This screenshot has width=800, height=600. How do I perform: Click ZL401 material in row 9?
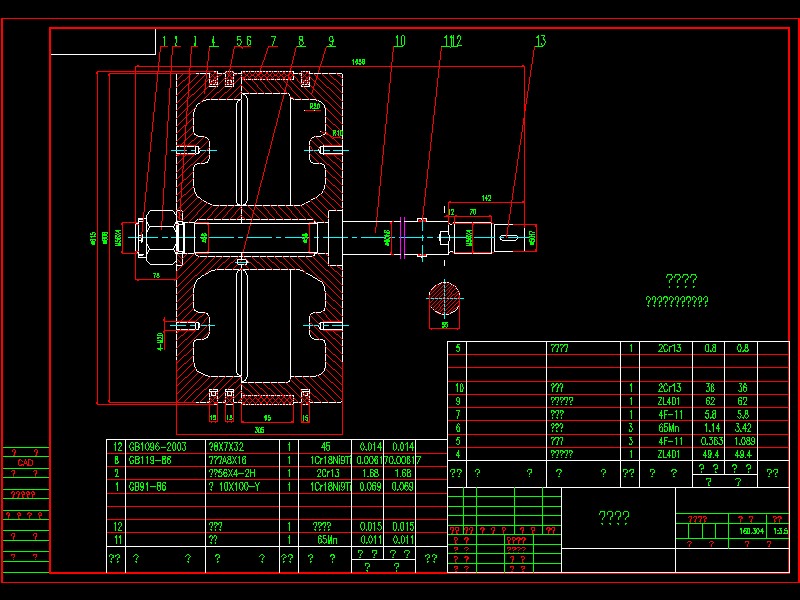(669, 402)
